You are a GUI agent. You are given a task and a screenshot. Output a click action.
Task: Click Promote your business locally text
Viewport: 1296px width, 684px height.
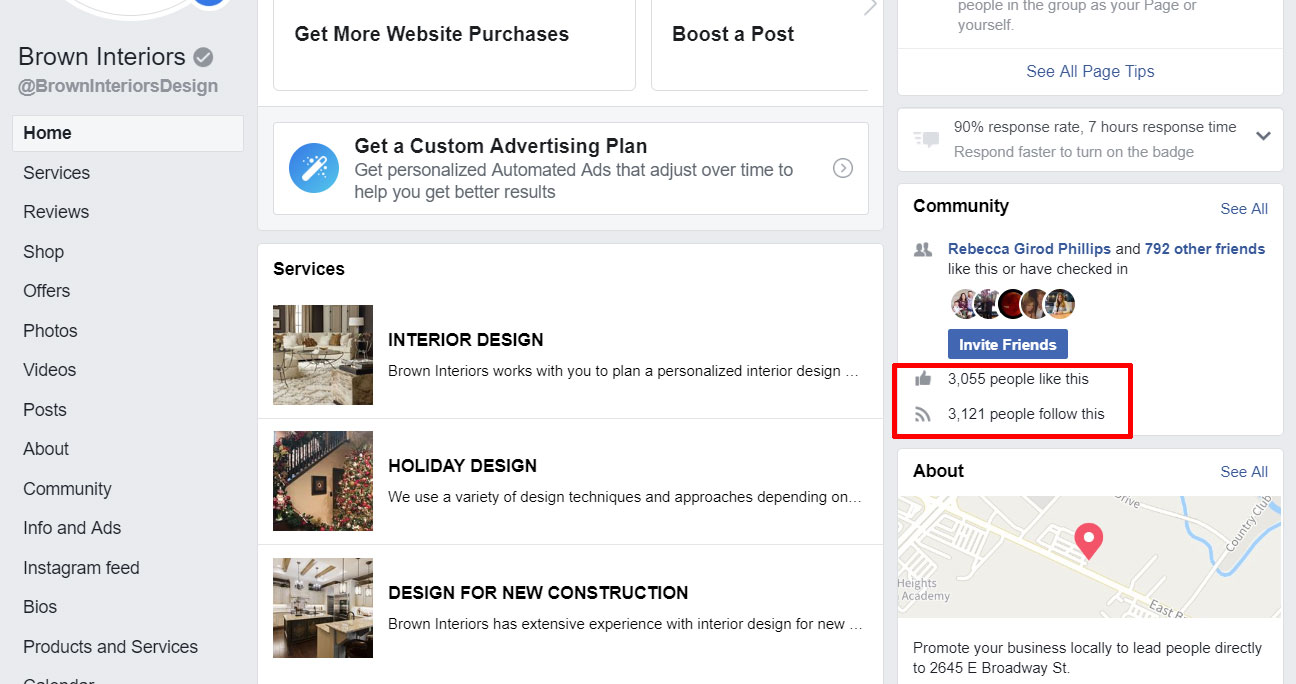[1088, 658]
